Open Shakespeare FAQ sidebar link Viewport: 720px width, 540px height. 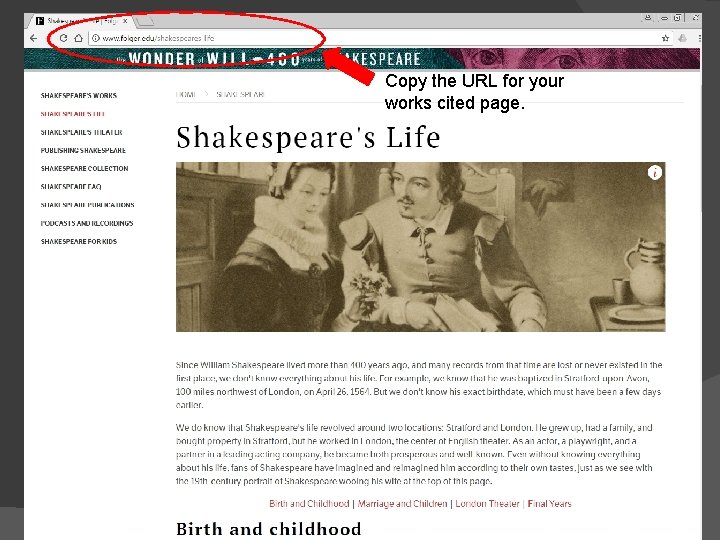coord(71,186)
